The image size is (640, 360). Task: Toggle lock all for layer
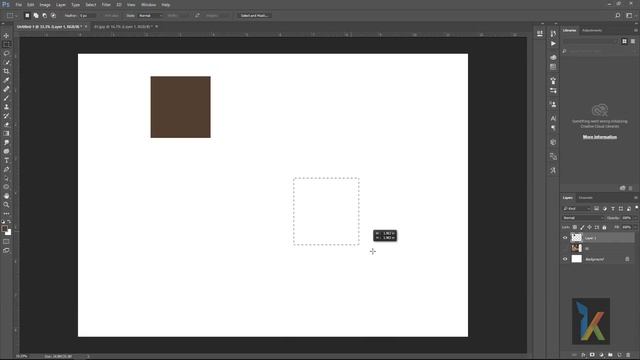click(604, 227)
